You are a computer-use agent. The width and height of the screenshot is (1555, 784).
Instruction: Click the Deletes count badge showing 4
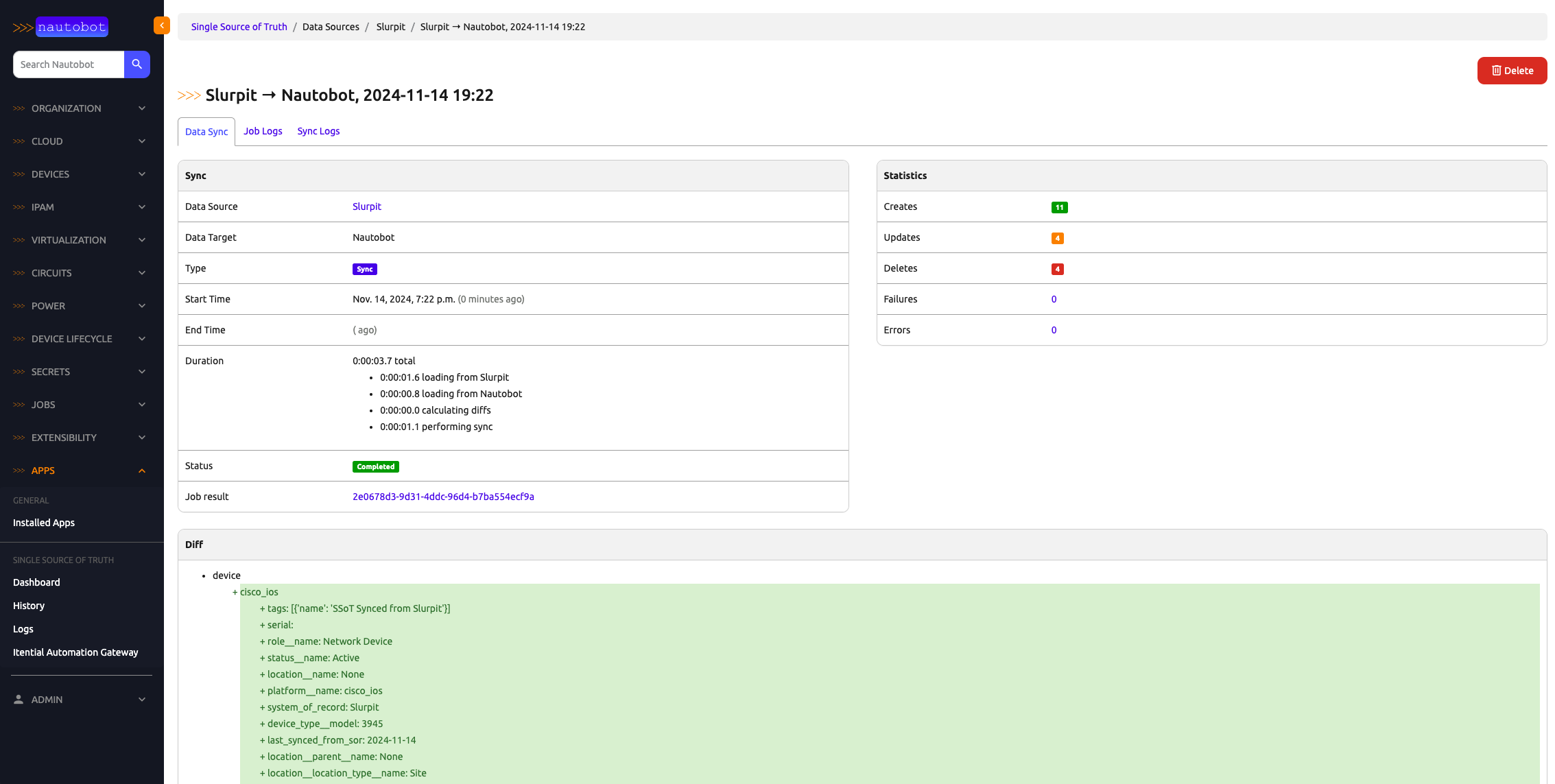[x=1057, y=269]
